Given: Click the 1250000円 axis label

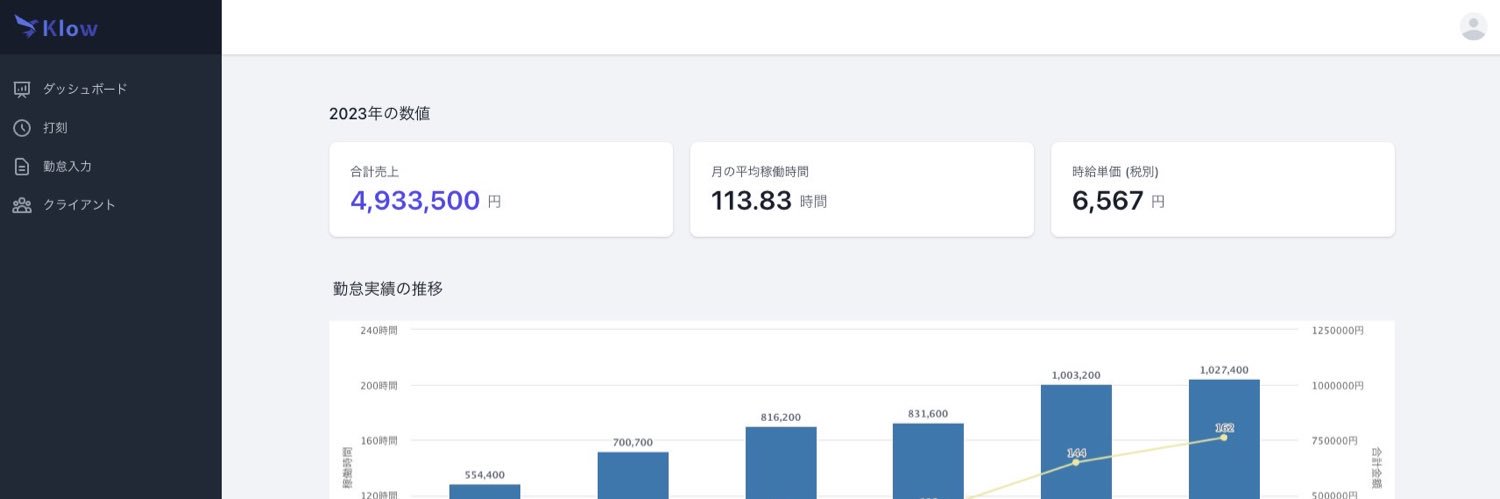Looking at the screenshot, I should point(1338,330).
